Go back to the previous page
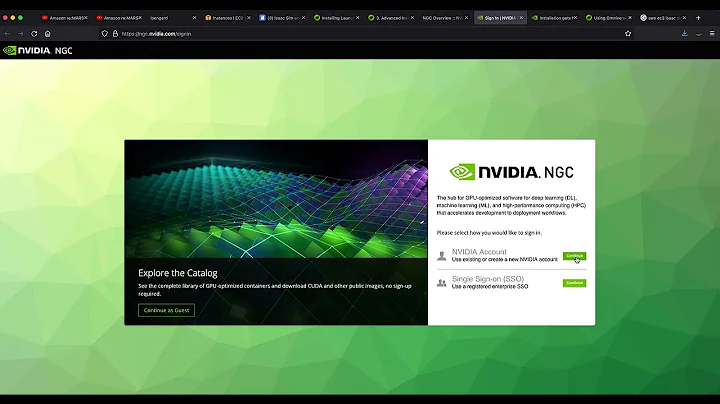This screenshot has height=404, width=720. pos(7,34)
